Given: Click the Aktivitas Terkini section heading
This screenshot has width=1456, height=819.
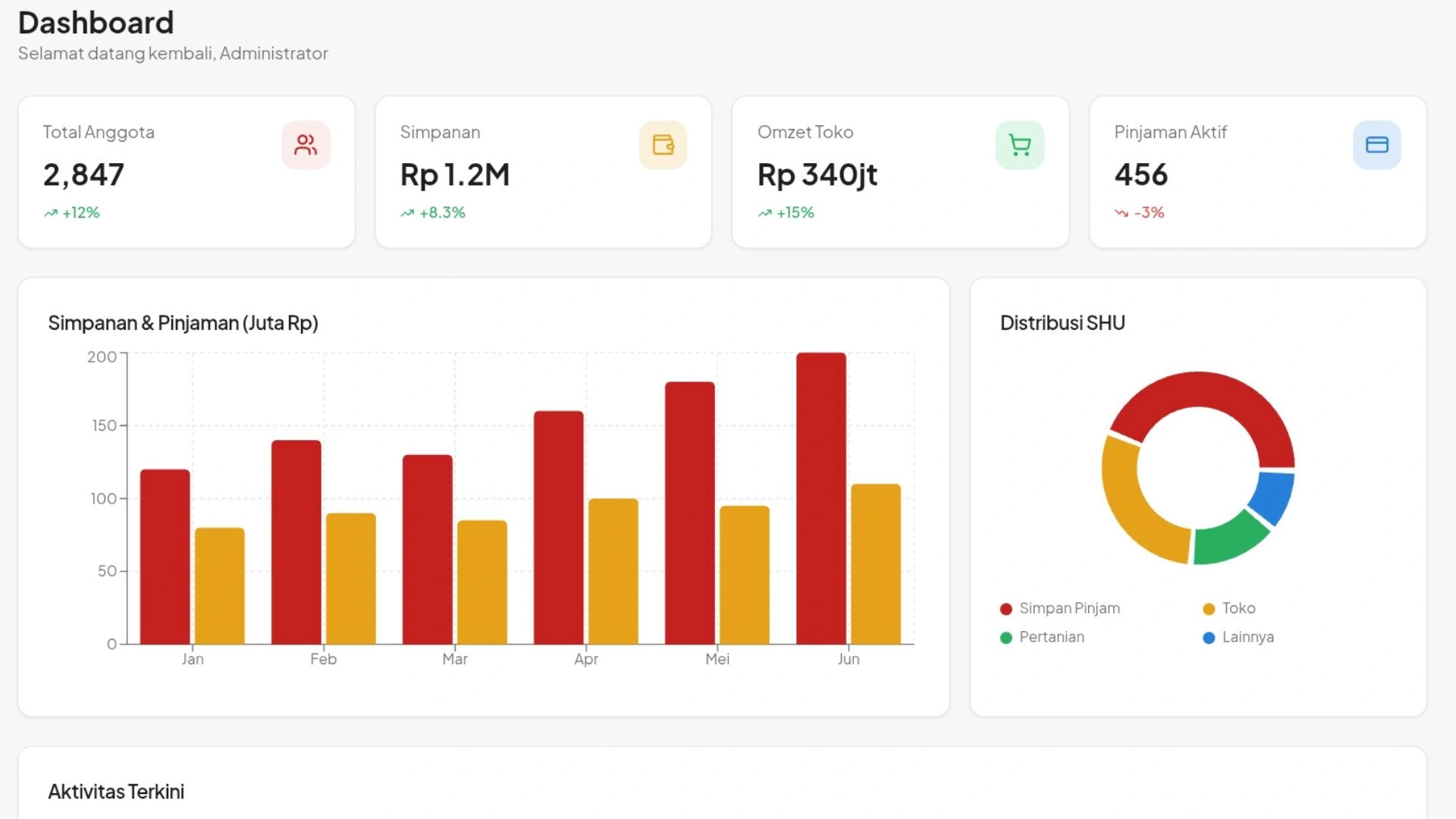Looking at the screenshot, I should click(x=116, y=792).
